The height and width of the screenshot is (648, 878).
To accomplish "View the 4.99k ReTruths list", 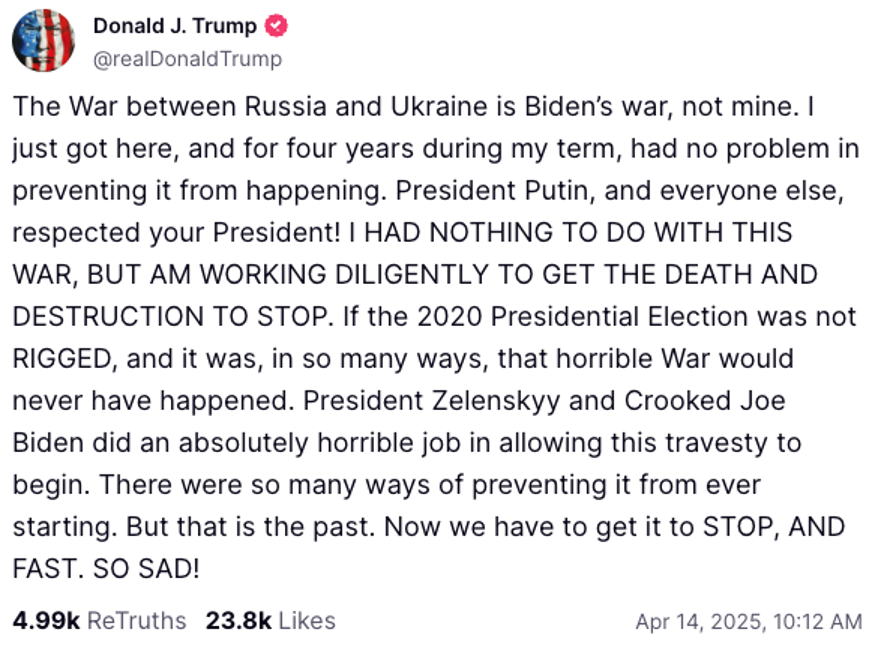I will coord(100,621).
